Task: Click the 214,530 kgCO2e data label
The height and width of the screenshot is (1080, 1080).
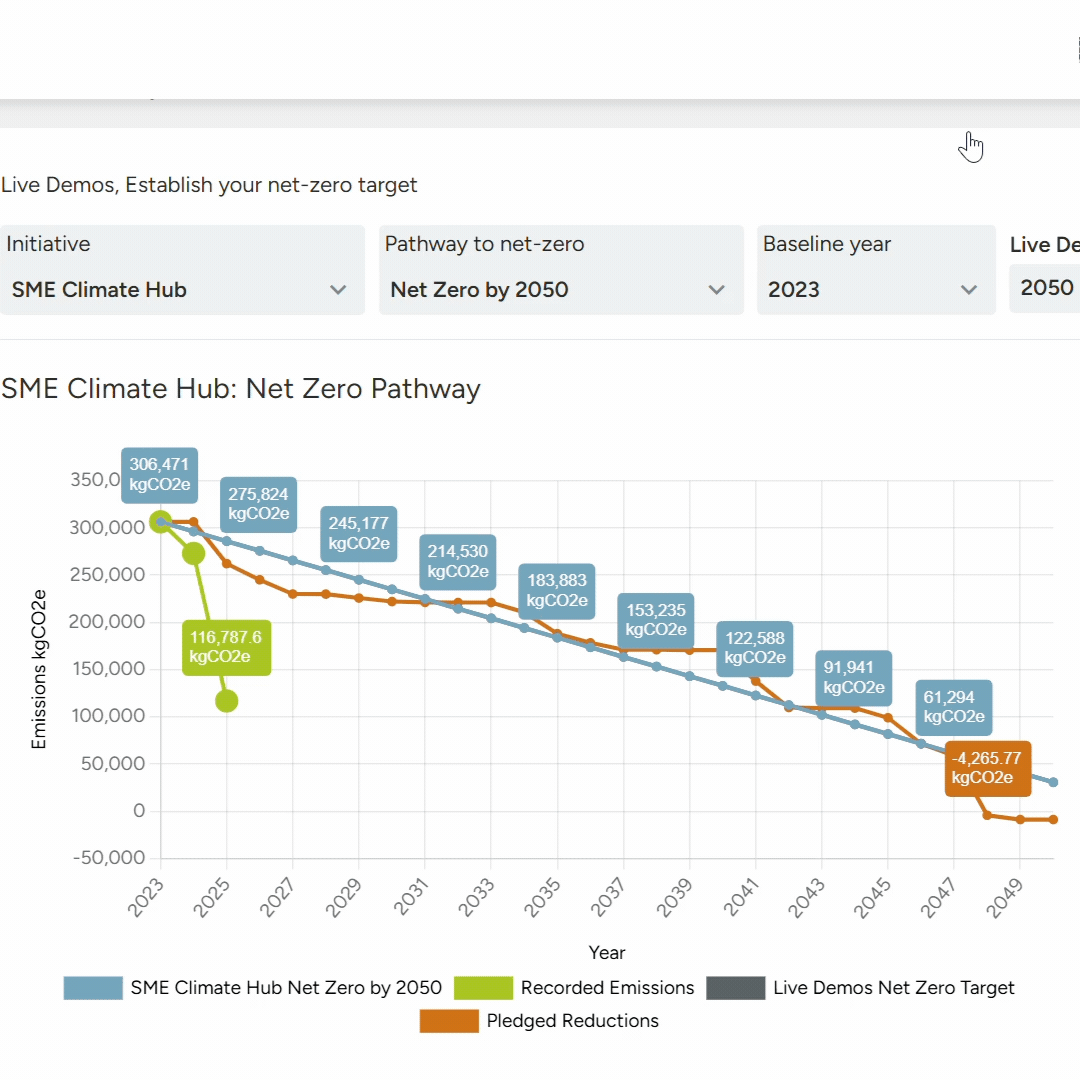Action: pos(457,562)
